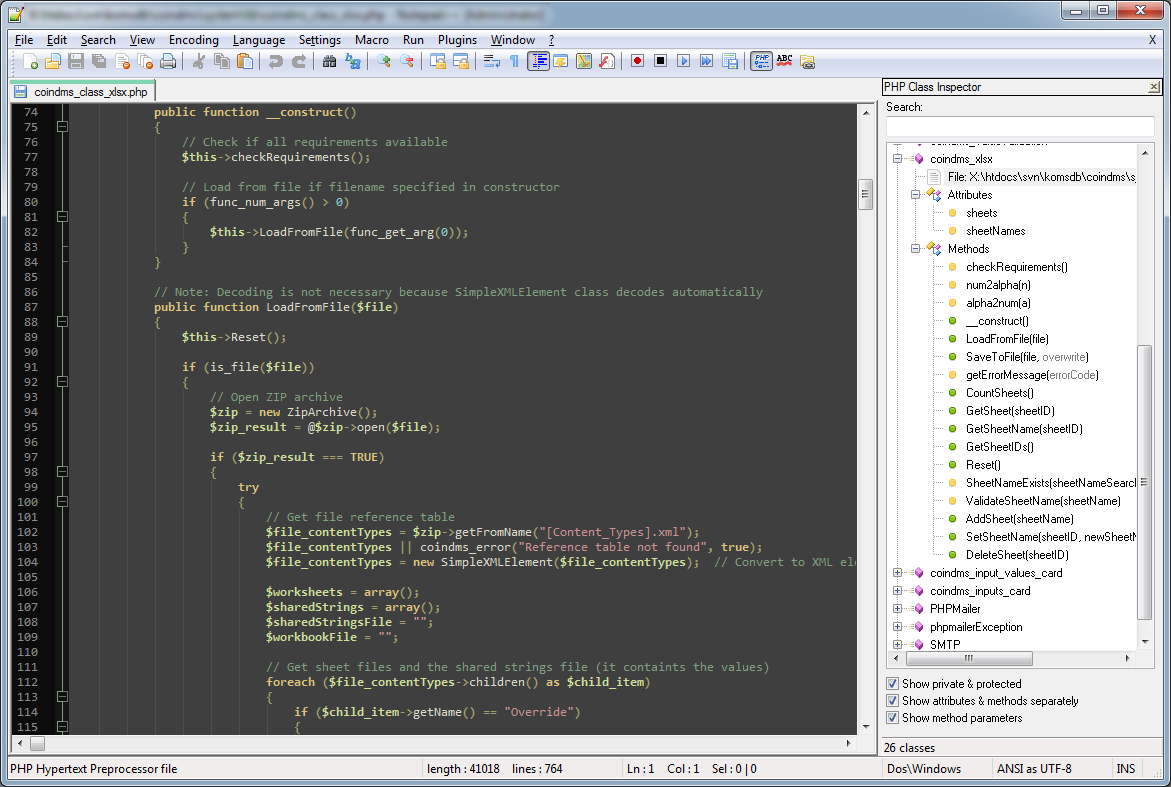Expand the coindms_input_values_card class
The image size is (1171, 787).
(x=898, y=573)
